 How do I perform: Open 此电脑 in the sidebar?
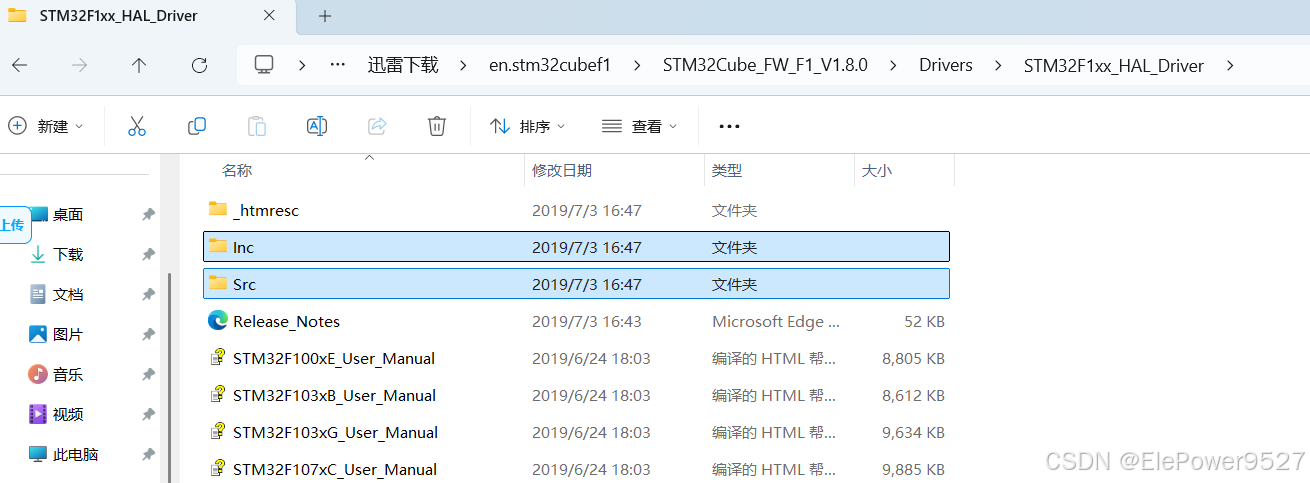[x=76, y=454]
